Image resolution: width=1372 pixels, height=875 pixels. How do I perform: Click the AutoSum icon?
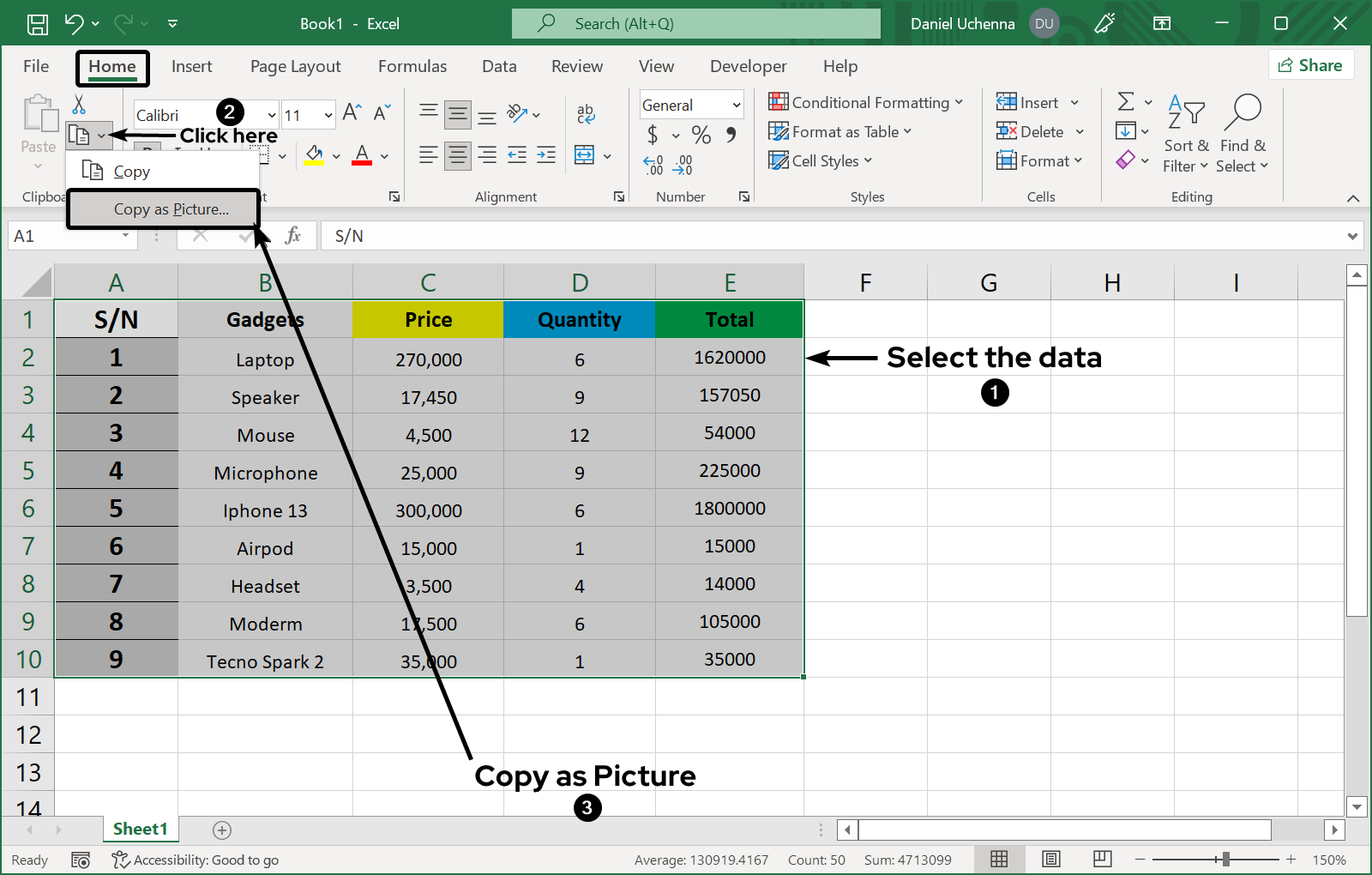[x=1127, y=102]
